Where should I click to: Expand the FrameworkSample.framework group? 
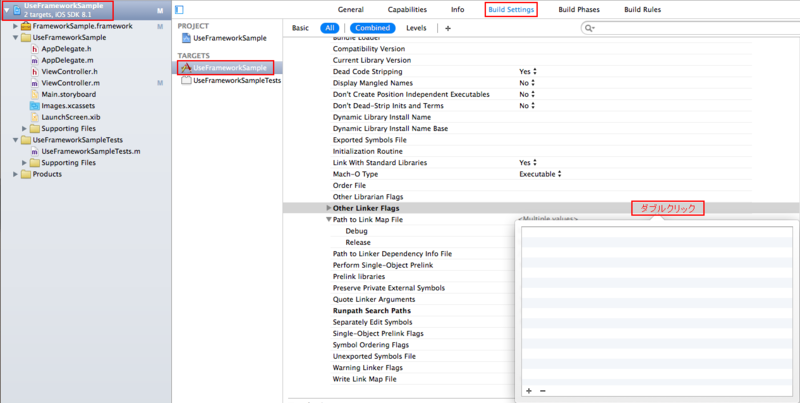(x=16, y=26)
